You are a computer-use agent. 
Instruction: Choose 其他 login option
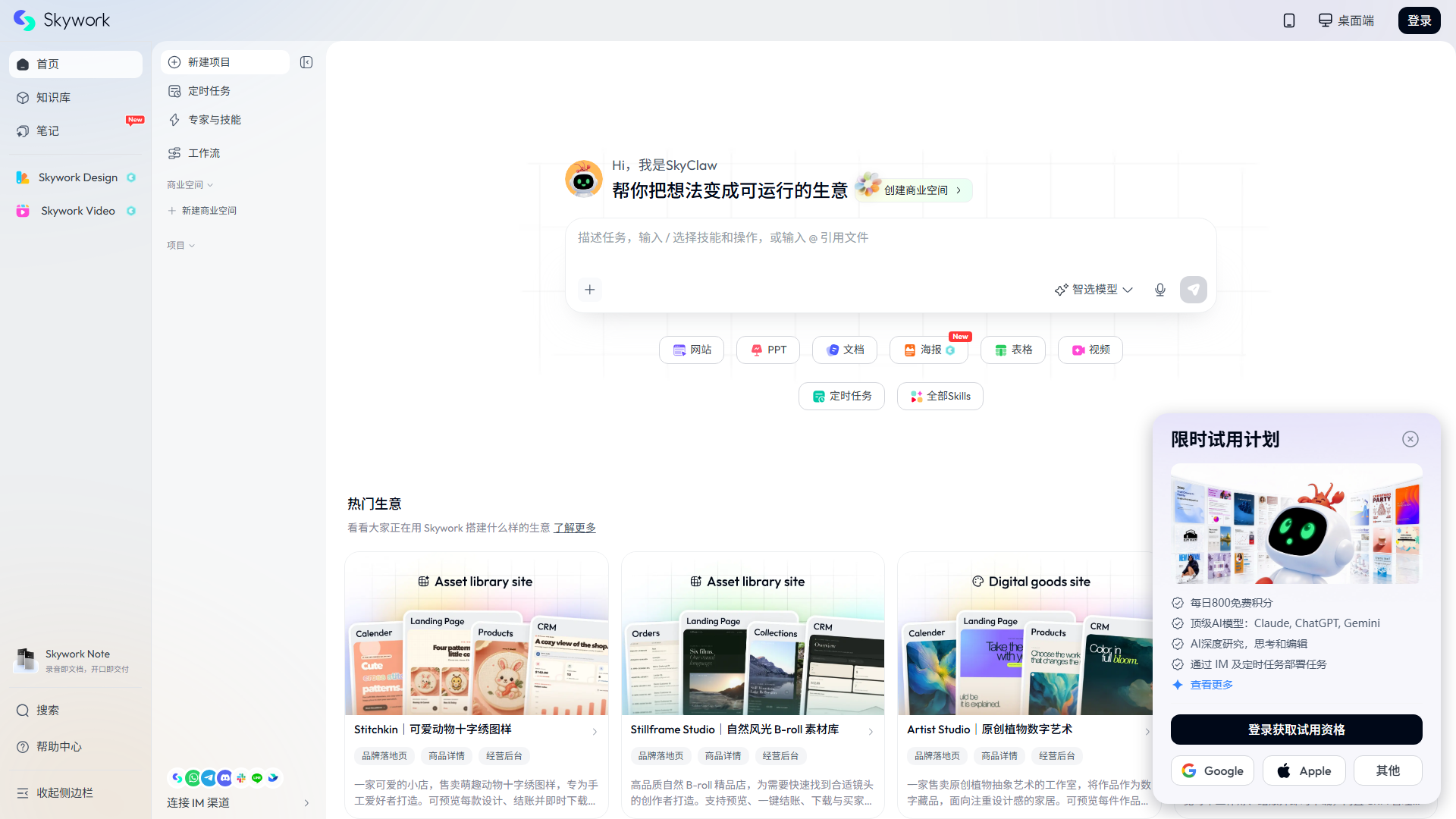[1388, 770]
